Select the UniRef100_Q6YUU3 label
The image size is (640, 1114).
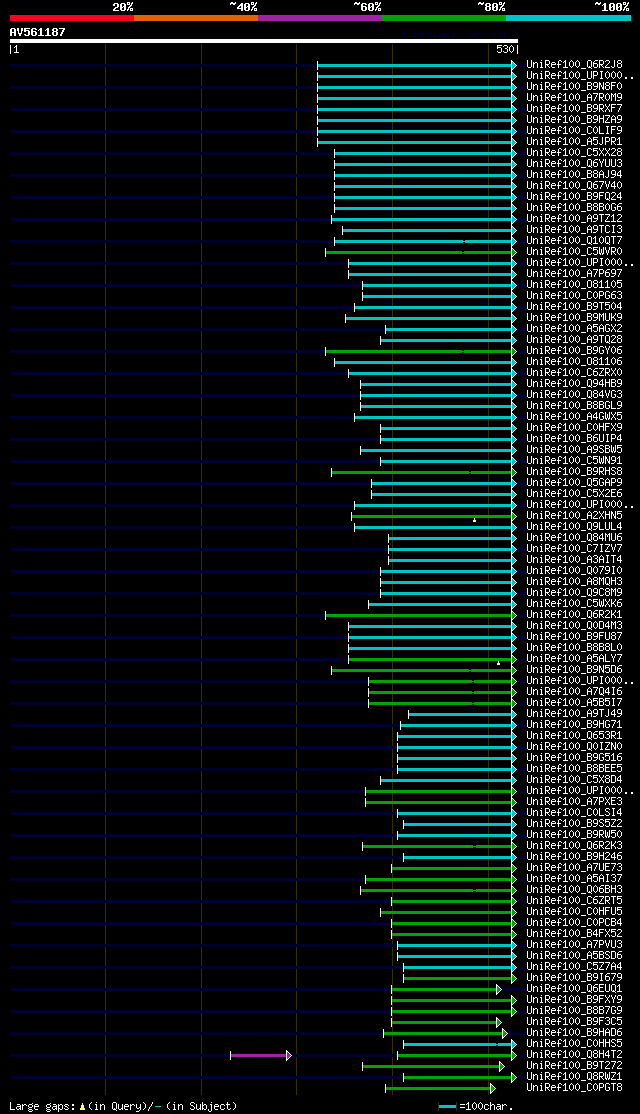(574, 163)
